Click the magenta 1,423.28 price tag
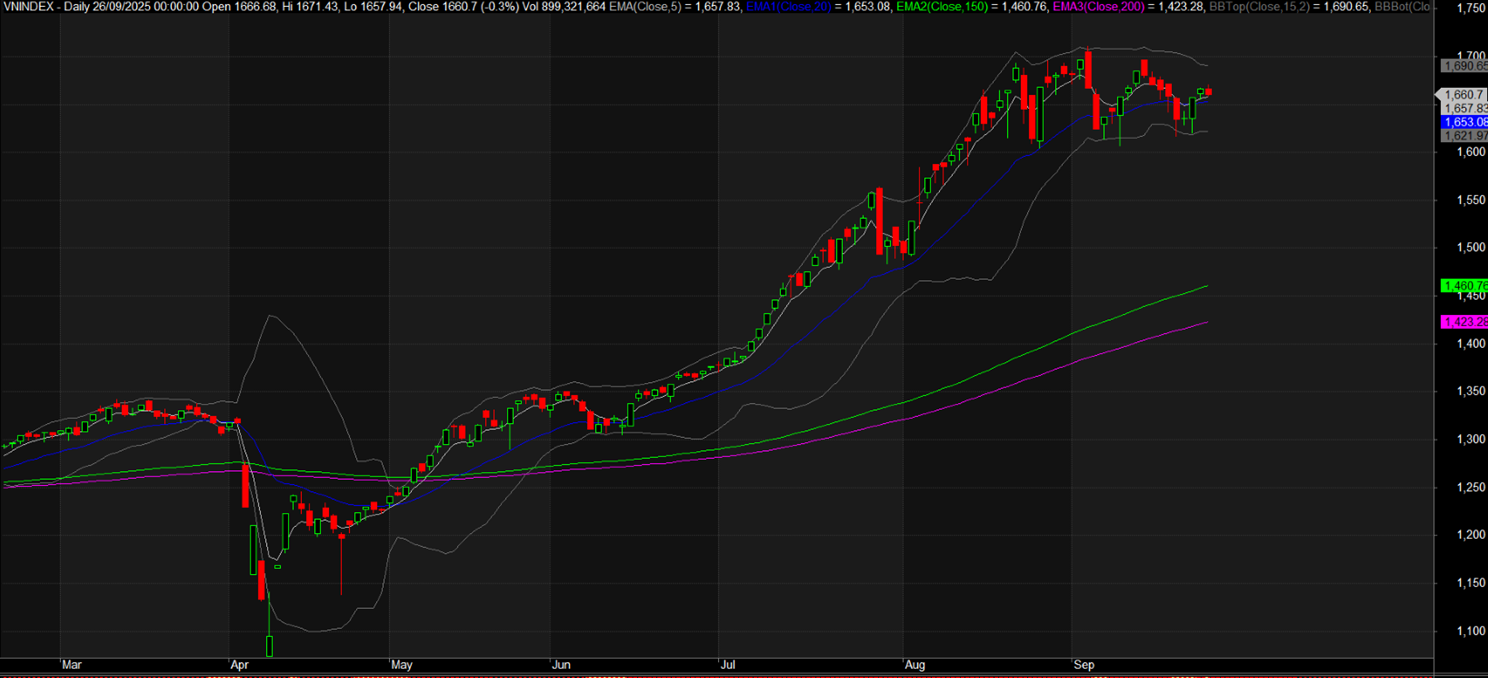 pyautogui.click(x=1464, y=322)
